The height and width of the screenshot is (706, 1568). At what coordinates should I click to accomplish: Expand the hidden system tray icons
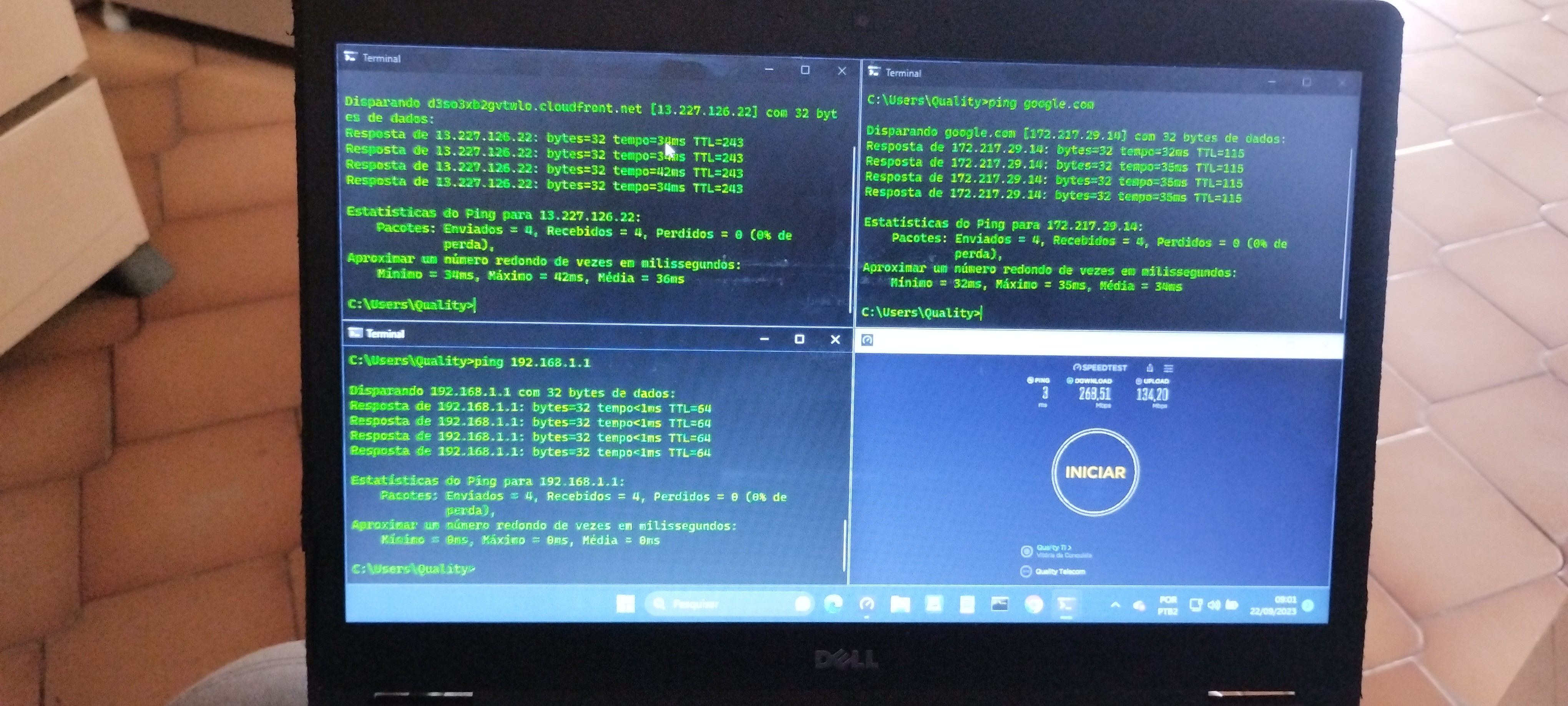pyautogui.click(x=1115, y=605)
